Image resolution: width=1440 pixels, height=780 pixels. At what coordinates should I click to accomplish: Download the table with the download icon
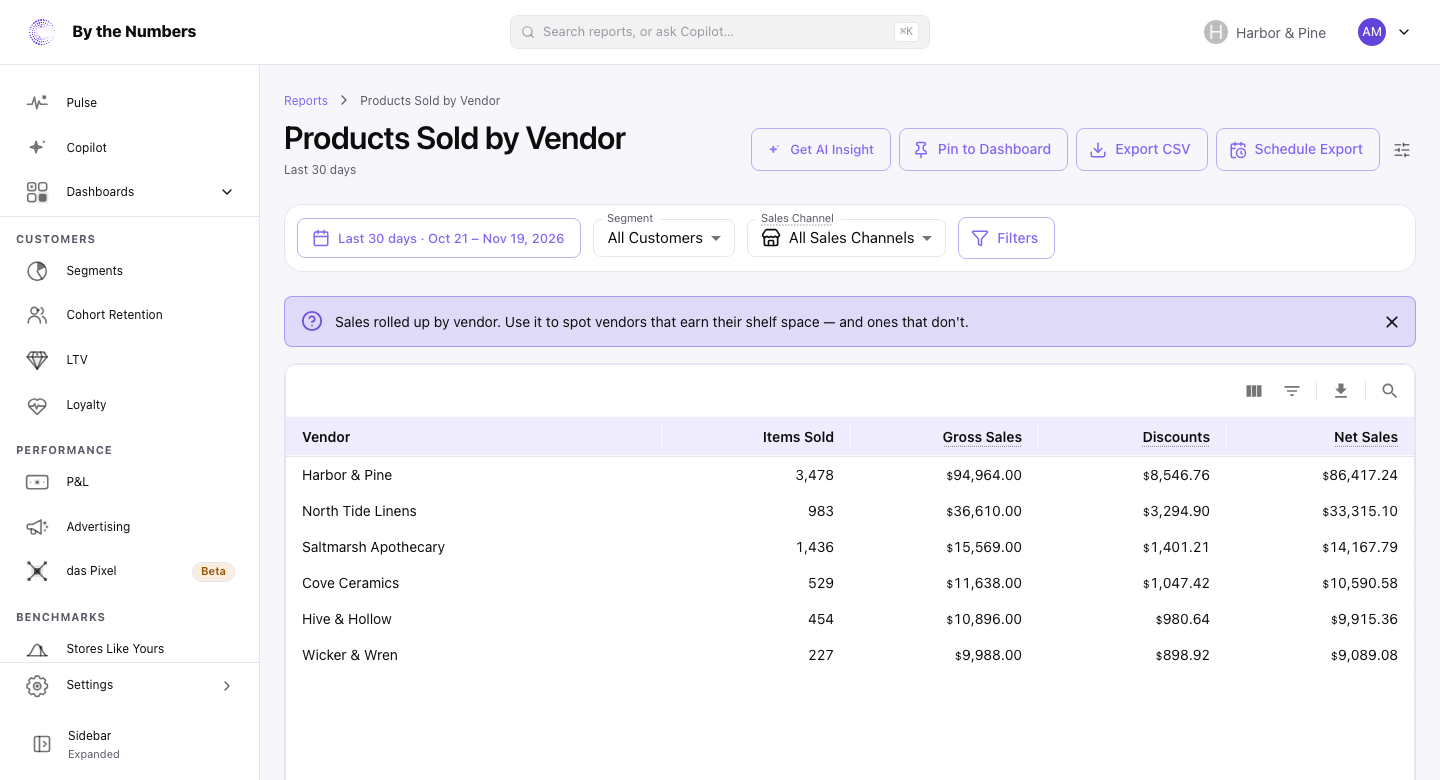pos(1341,391)
